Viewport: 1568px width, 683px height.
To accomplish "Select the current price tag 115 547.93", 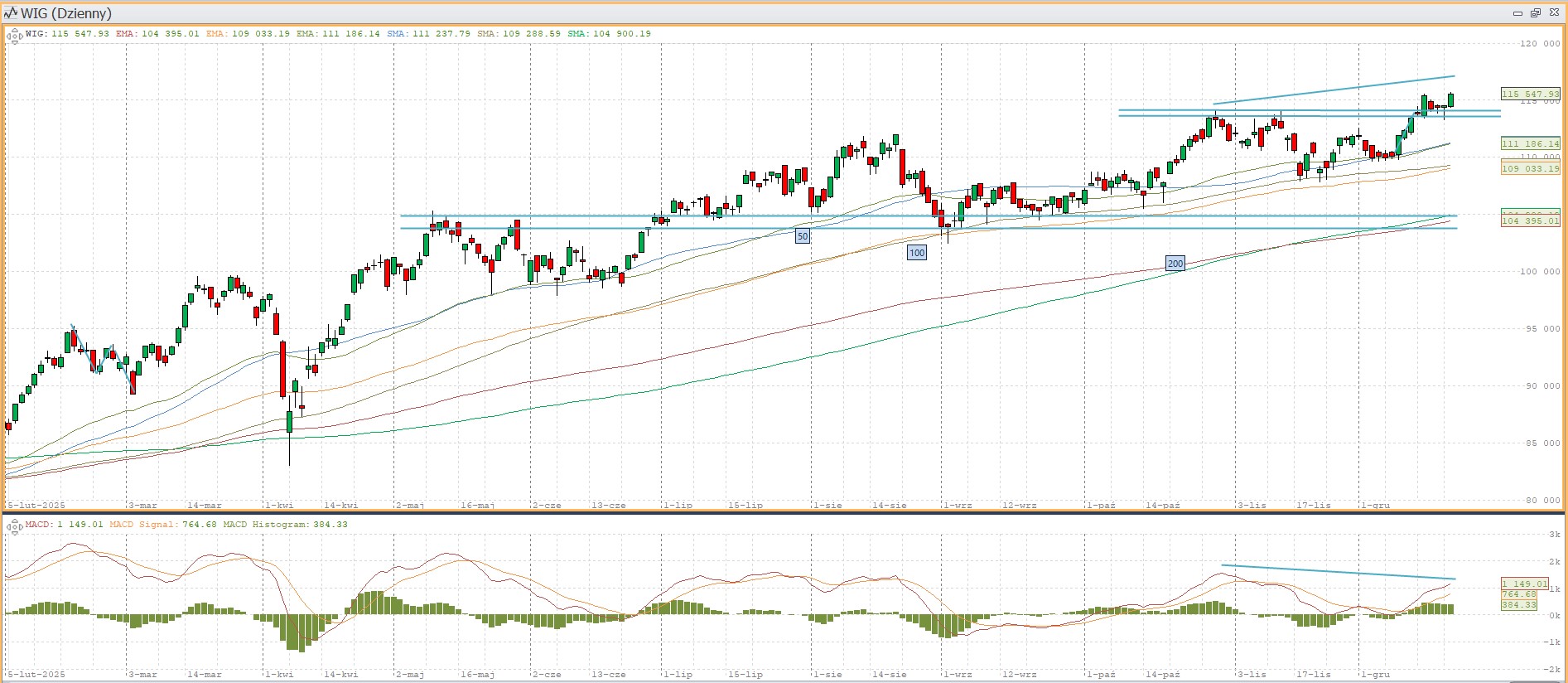I will click(1530, 94).
